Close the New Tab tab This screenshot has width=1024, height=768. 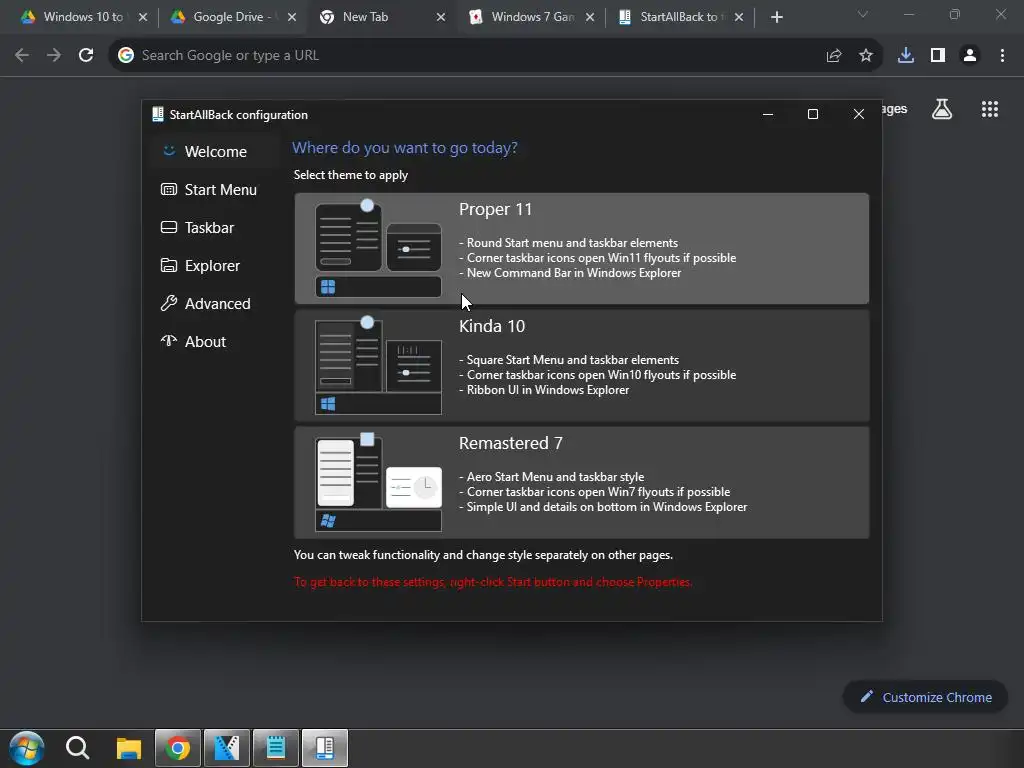[441, 17]
